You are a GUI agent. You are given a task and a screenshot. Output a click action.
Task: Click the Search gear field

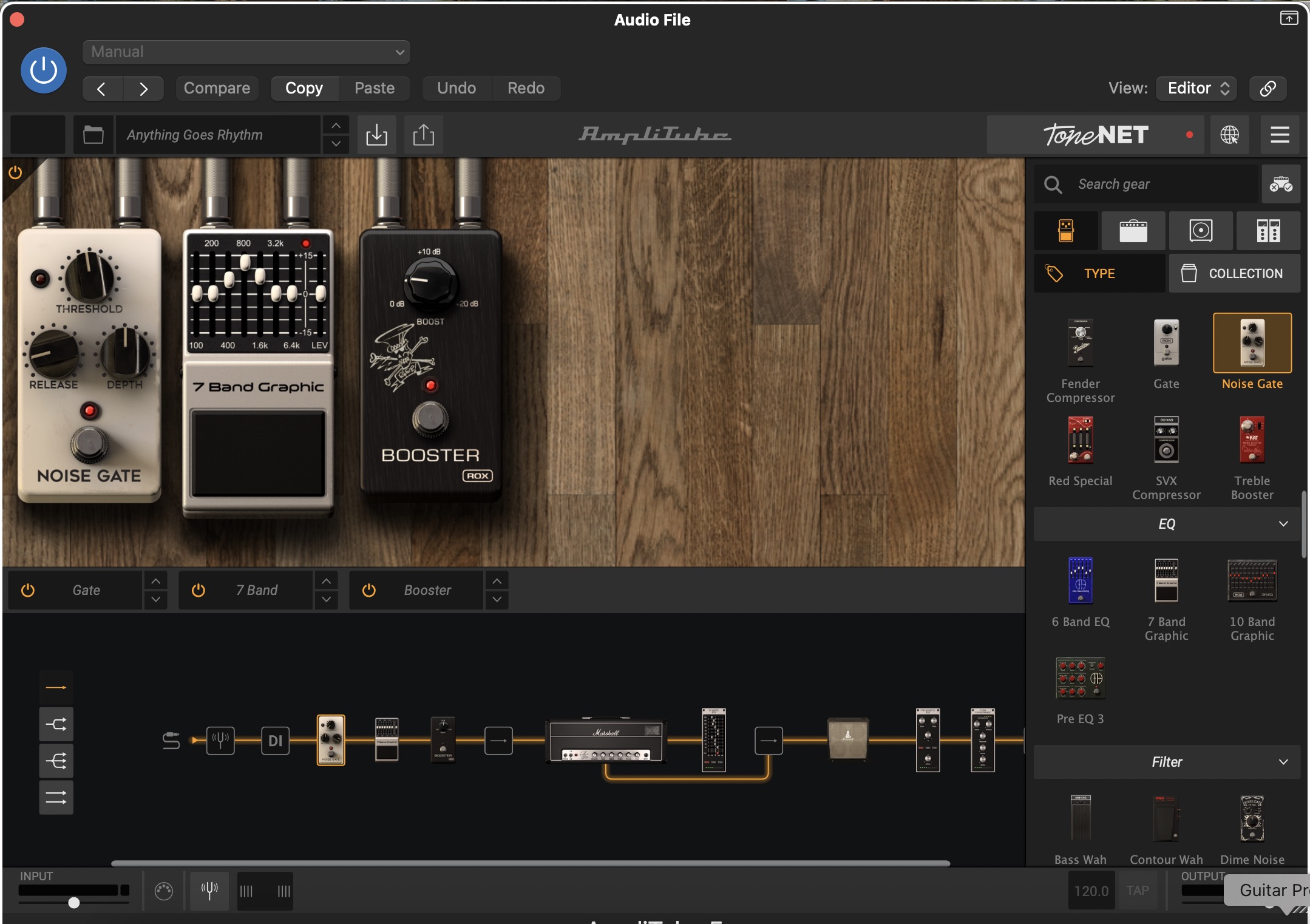[1146, 184]
